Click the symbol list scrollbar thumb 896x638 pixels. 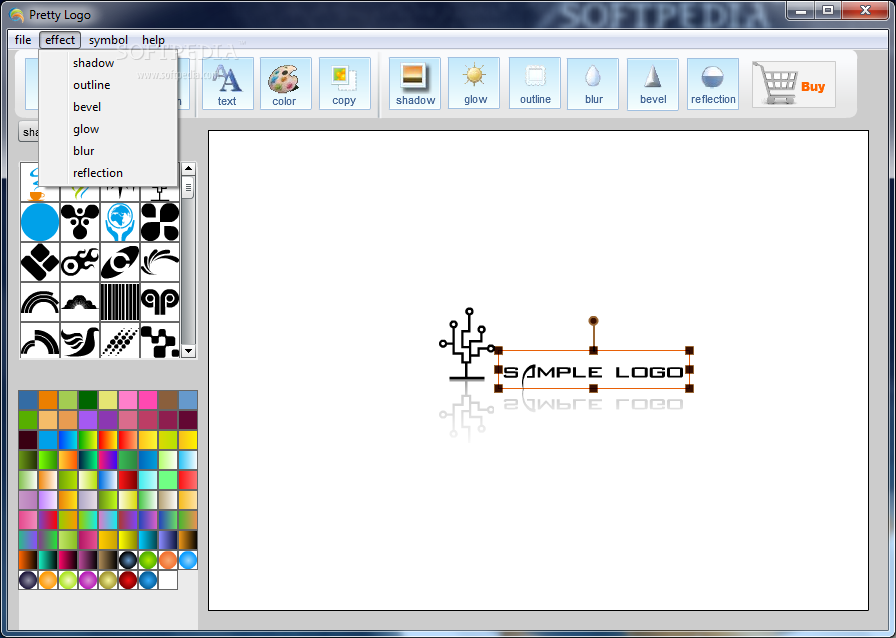click(x=189, y=187)
